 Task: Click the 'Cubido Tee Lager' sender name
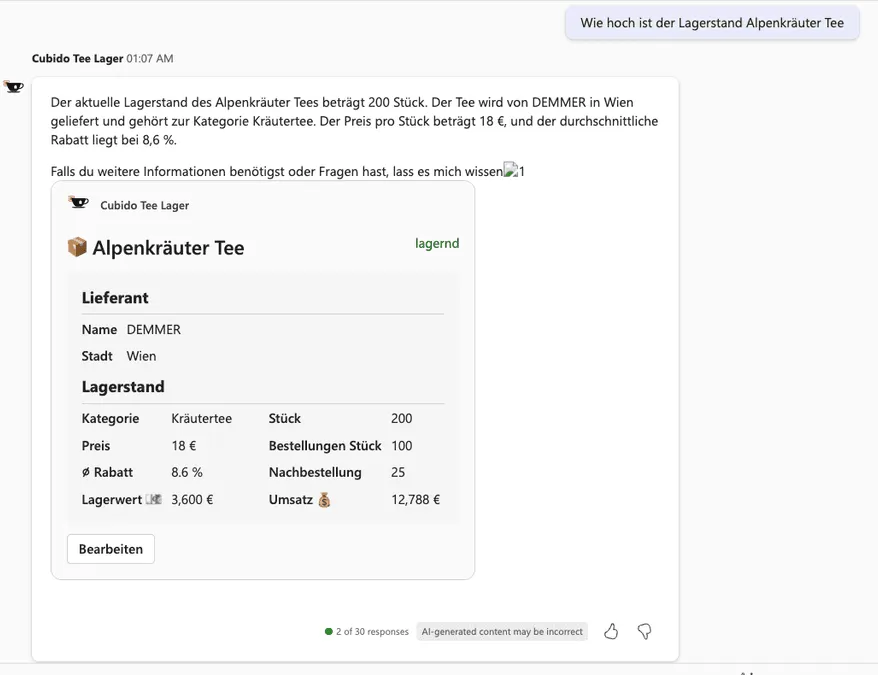pyautogui.click(x=77, y=59)
